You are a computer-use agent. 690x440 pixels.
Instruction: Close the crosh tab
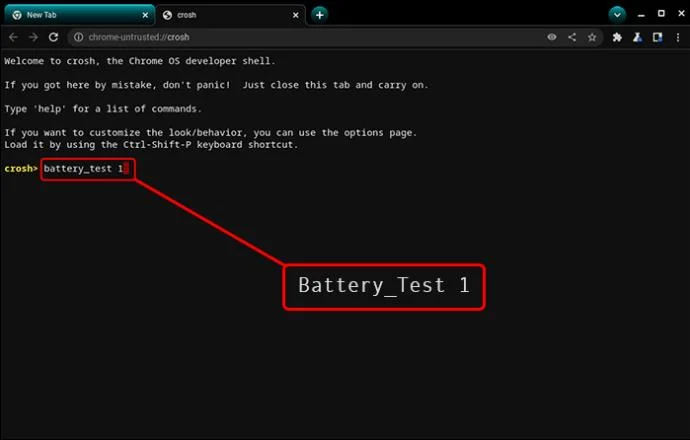[296, 15]
